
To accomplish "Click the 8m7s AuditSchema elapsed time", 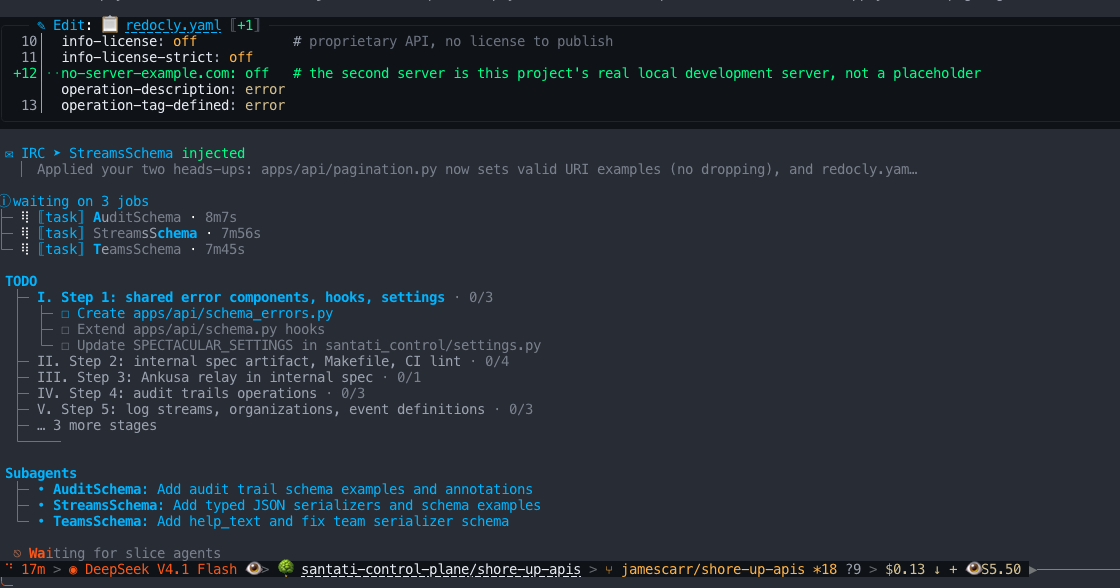I will (221, 217).
